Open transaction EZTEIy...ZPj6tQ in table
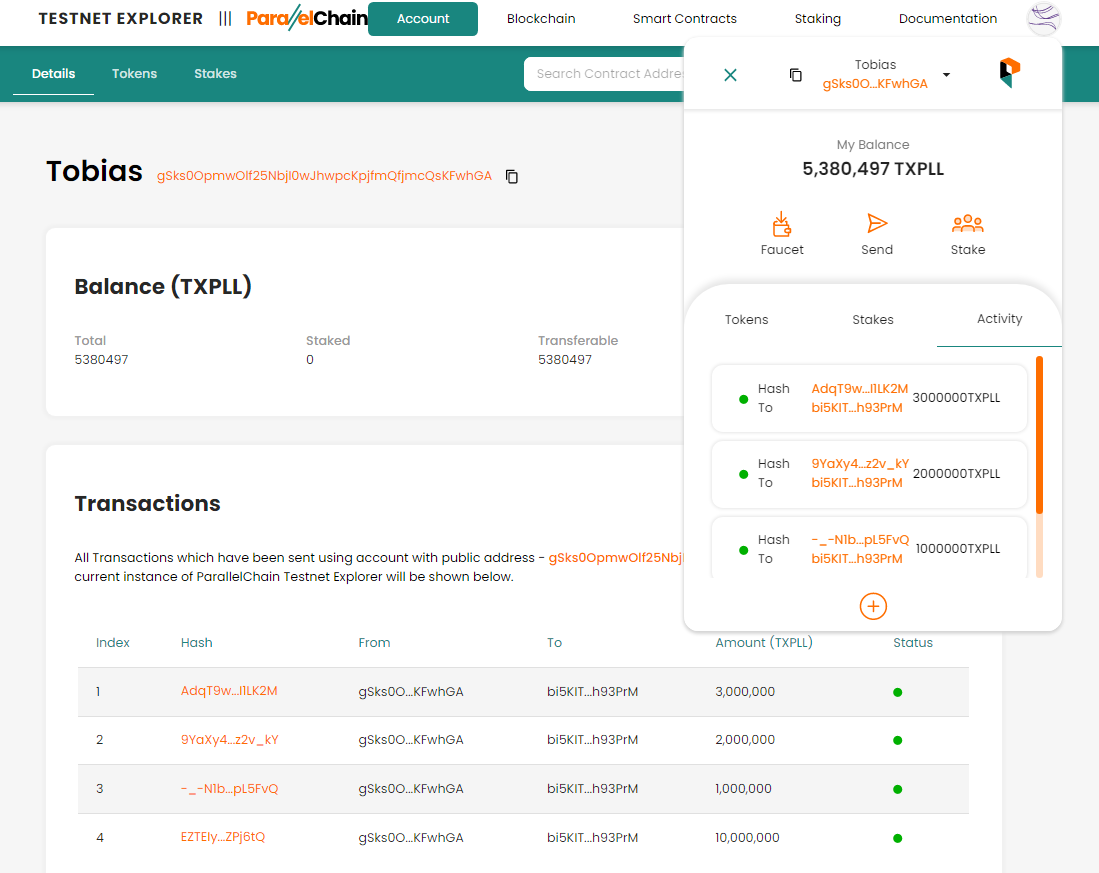 (223, 837)
